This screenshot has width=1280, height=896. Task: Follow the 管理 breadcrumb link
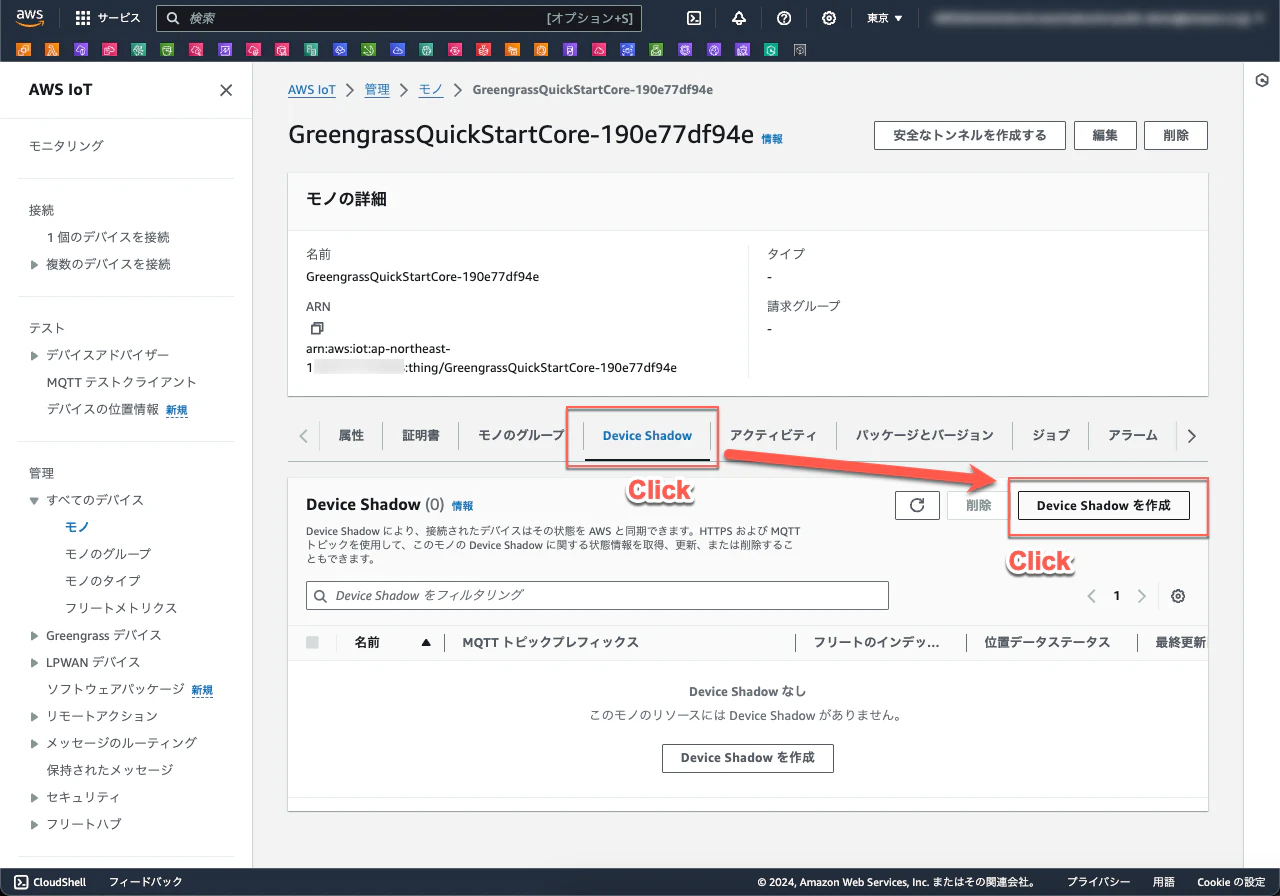click(x=377, y=90)
